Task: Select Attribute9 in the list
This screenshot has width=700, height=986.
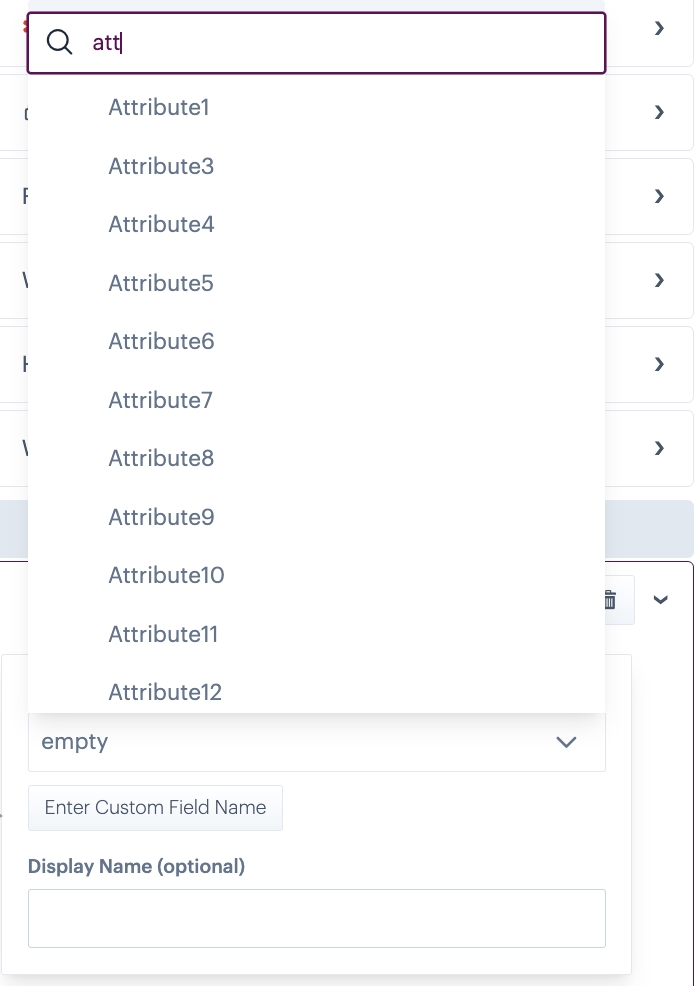Action: coord(161,517)
